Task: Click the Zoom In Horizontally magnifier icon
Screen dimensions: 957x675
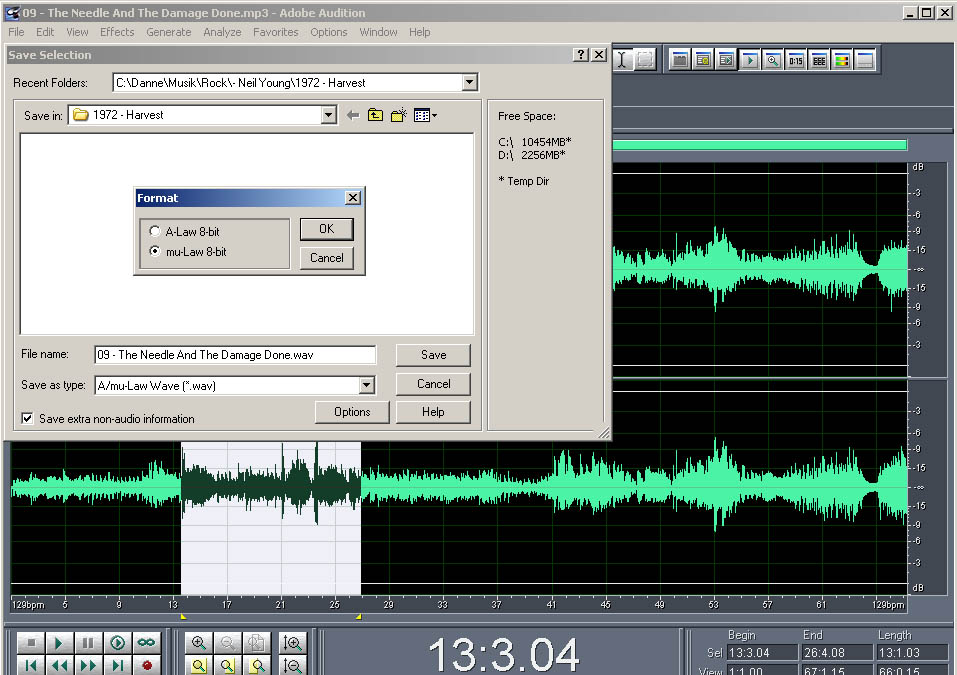Action: coord(198,643)
